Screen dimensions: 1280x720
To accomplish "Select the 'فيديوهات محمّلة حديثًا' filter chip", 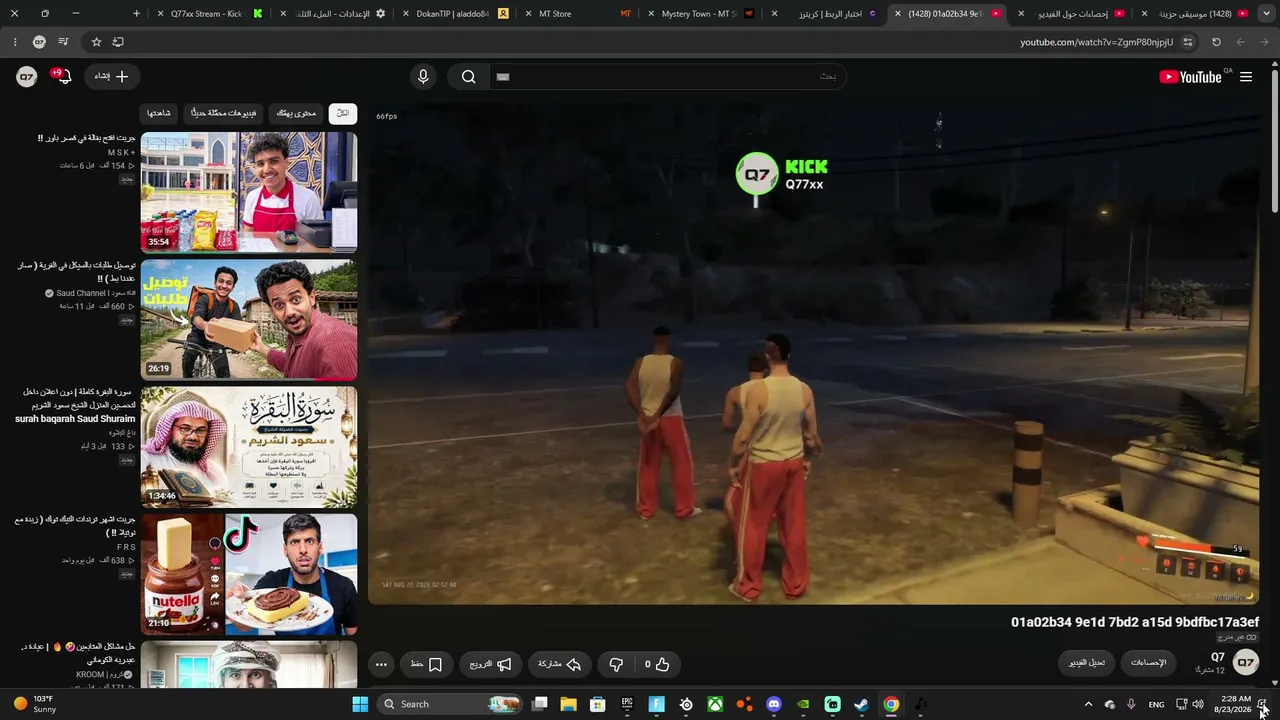I will tap(224, 113).
